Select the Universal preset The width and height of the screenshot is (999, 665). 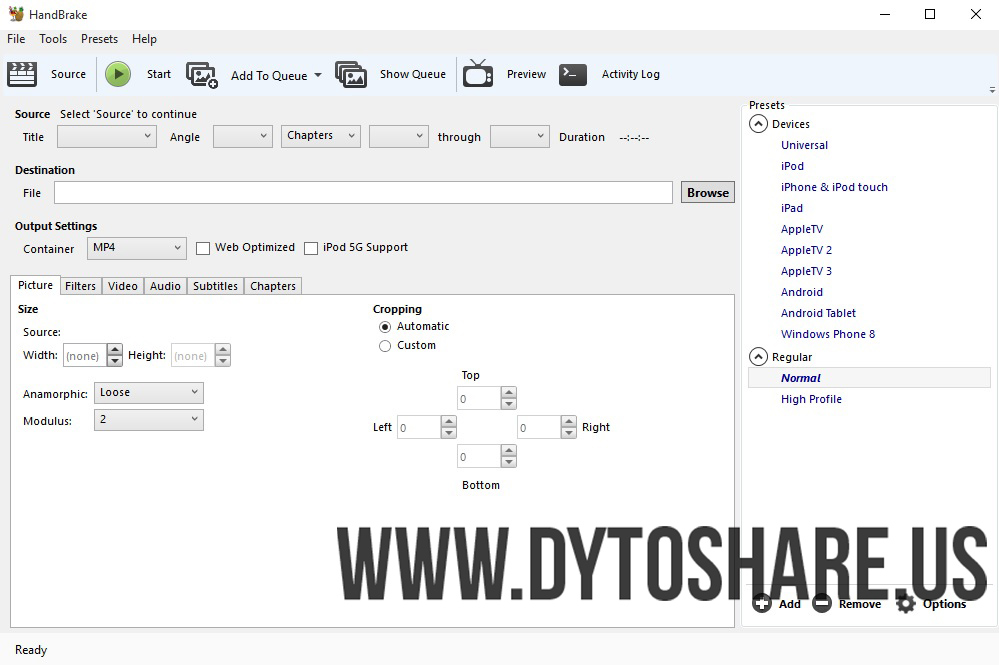[804, 145]
